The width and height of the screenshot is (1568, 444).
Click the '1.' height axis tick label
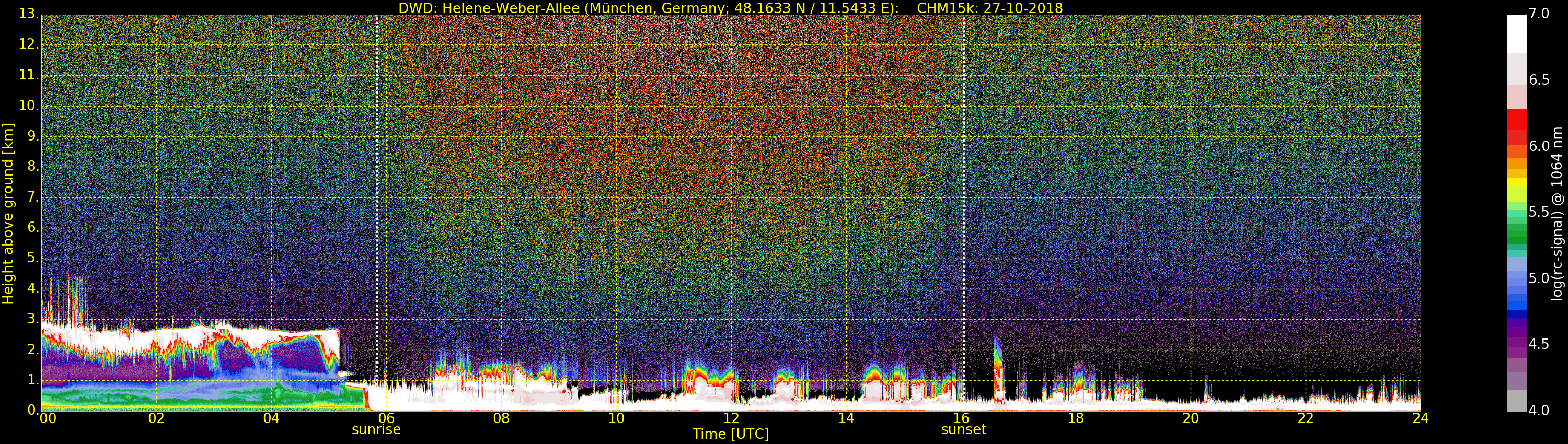point(33,380)
